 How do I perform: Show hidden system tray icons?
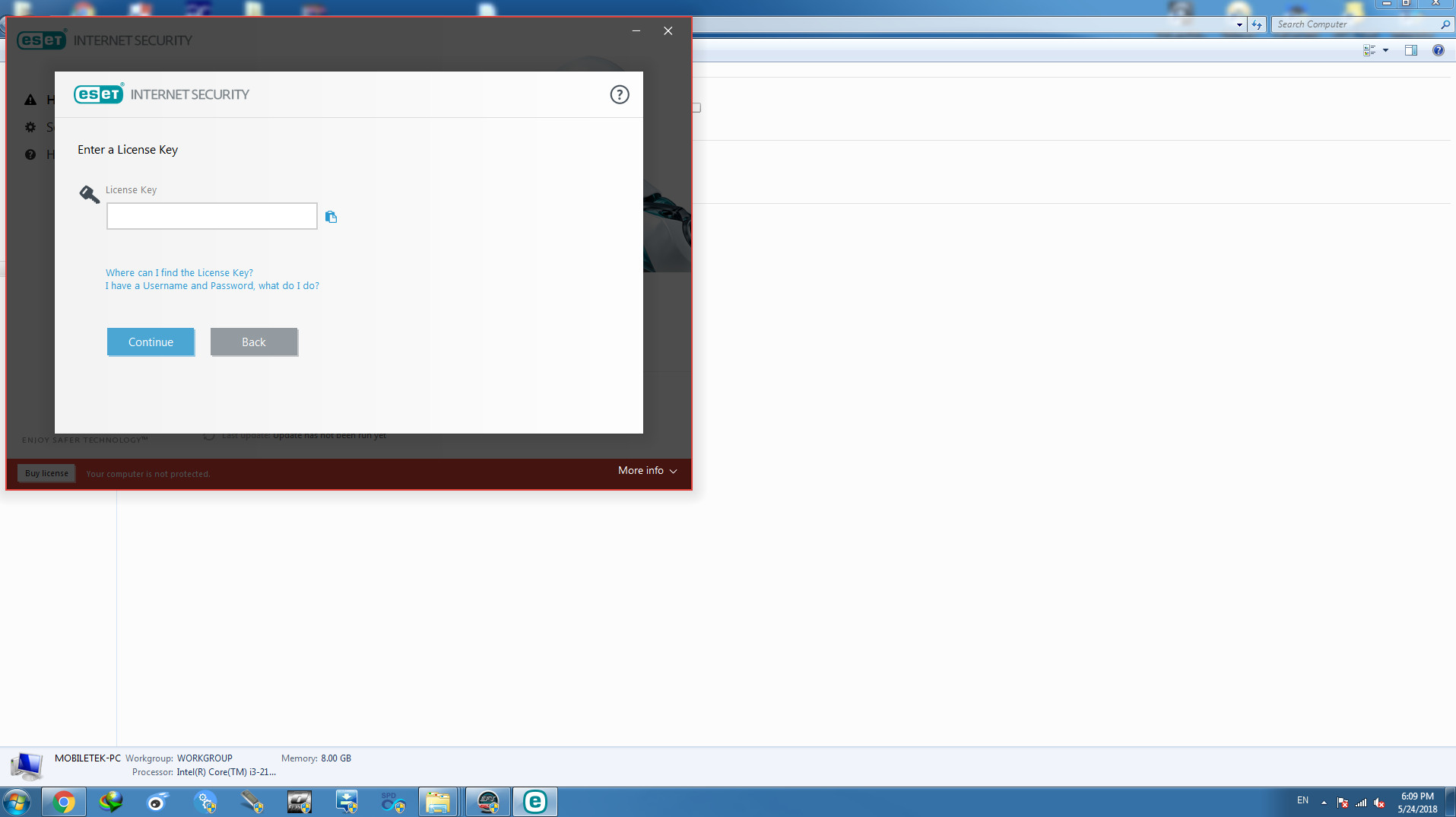pyautogui.click(x=1324, y=803)
